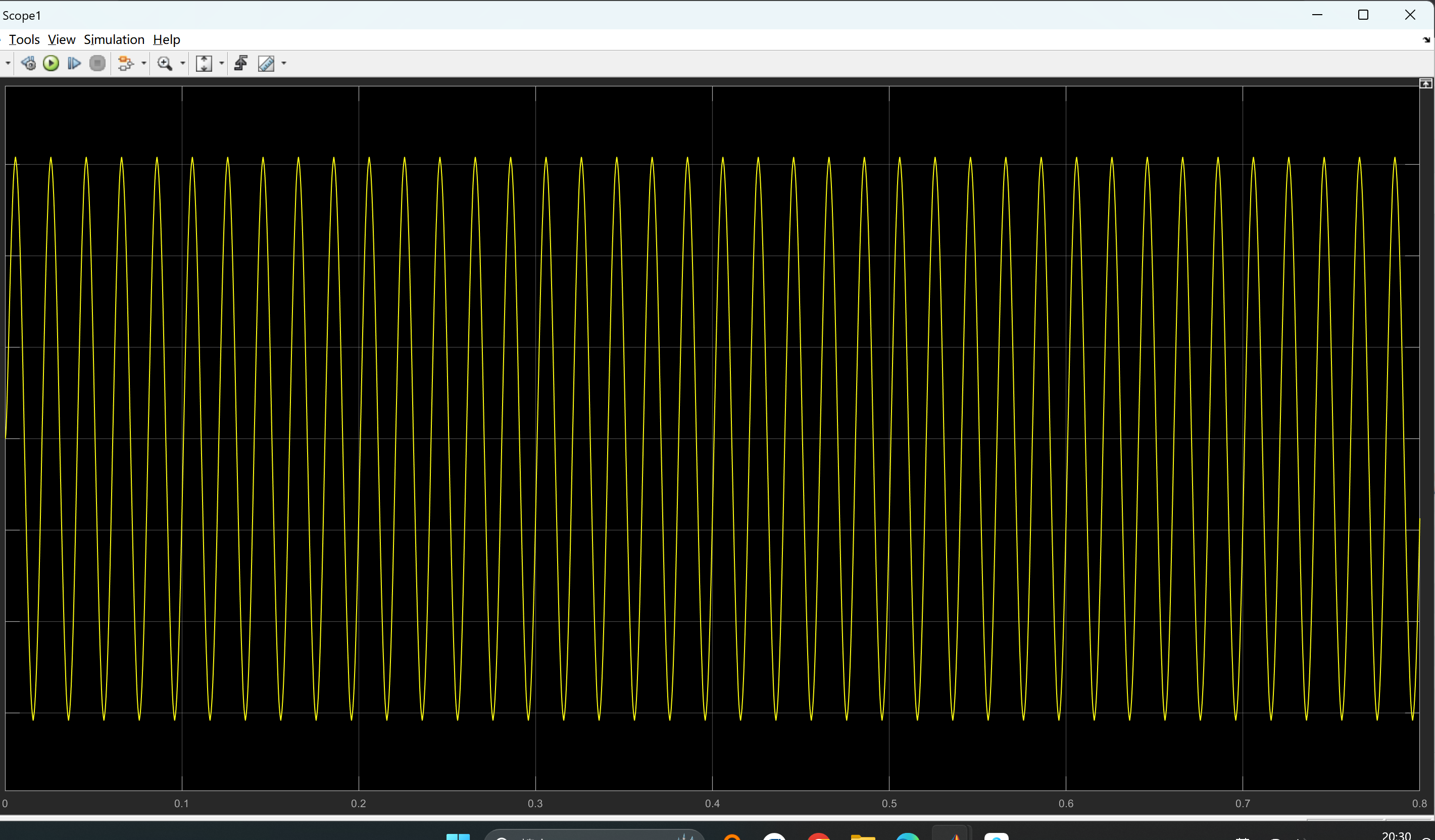Viewport: 1435px width, 840px height.
Task: Click the Step Forward icon
Action: [x=73, y=63]
